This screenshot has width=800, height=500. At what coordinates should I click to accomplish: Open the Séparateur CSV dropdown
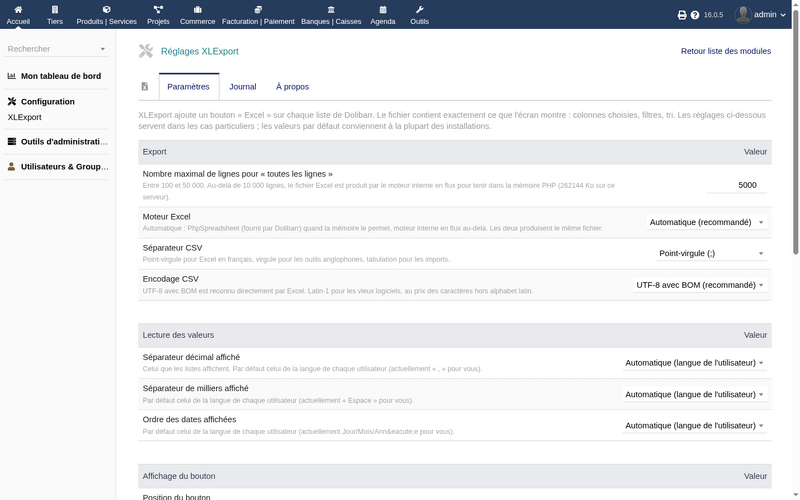pyautogui.click(x=711, y=254)
